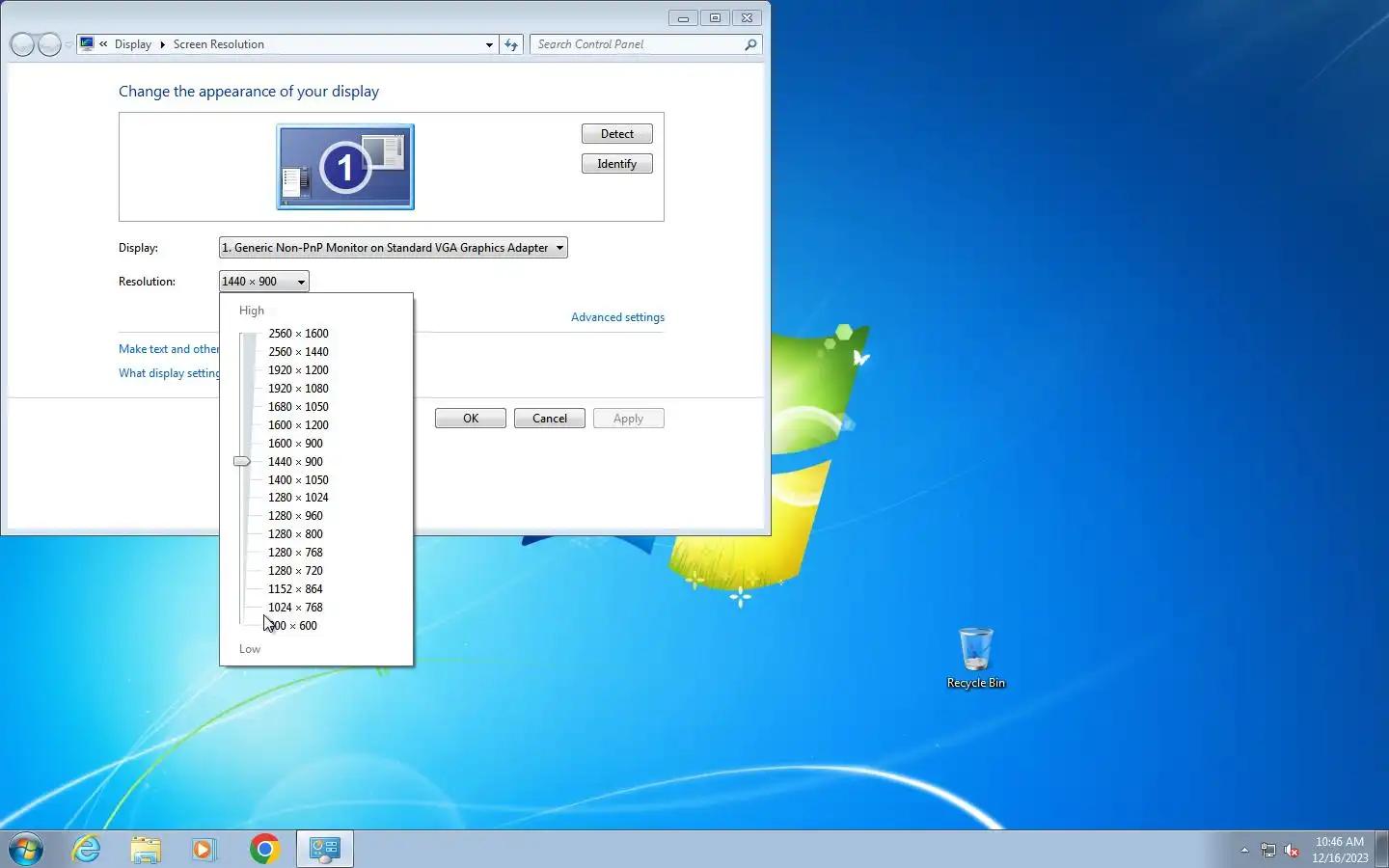Open the network status tray icon

(1268, 850)
